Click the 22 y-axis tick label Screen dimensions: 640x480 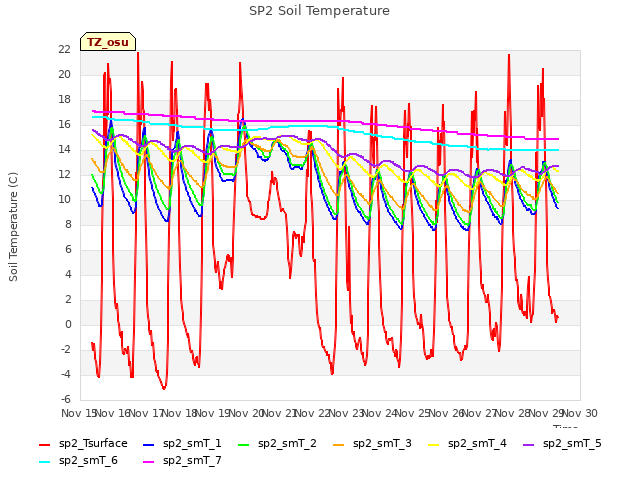tap(64, 50)
